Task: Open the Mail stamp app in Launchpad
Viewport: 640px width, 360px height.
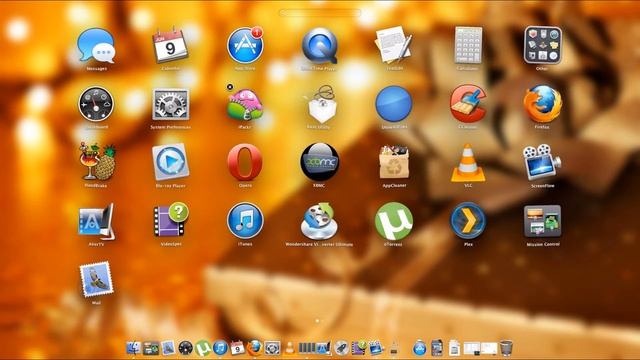Action: [96, 280]
